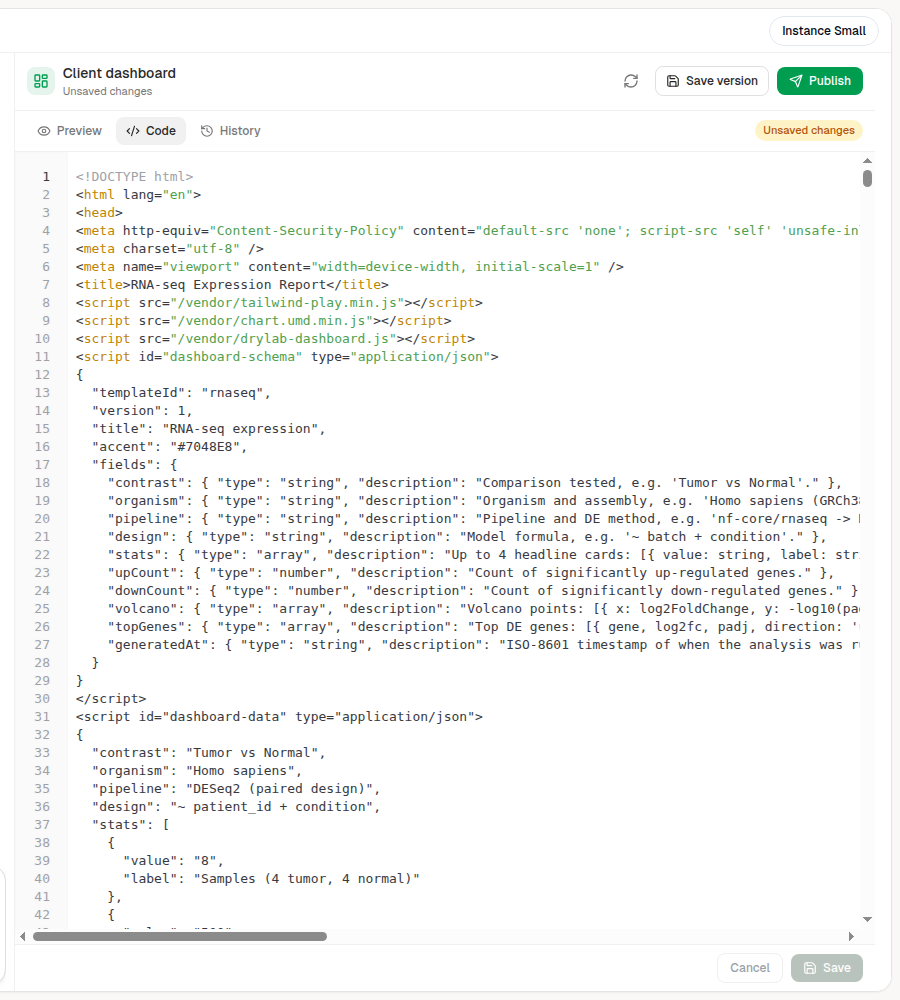
Task: Click the horizontal scrollbar right arrow
Action: [x=851, y=936]
